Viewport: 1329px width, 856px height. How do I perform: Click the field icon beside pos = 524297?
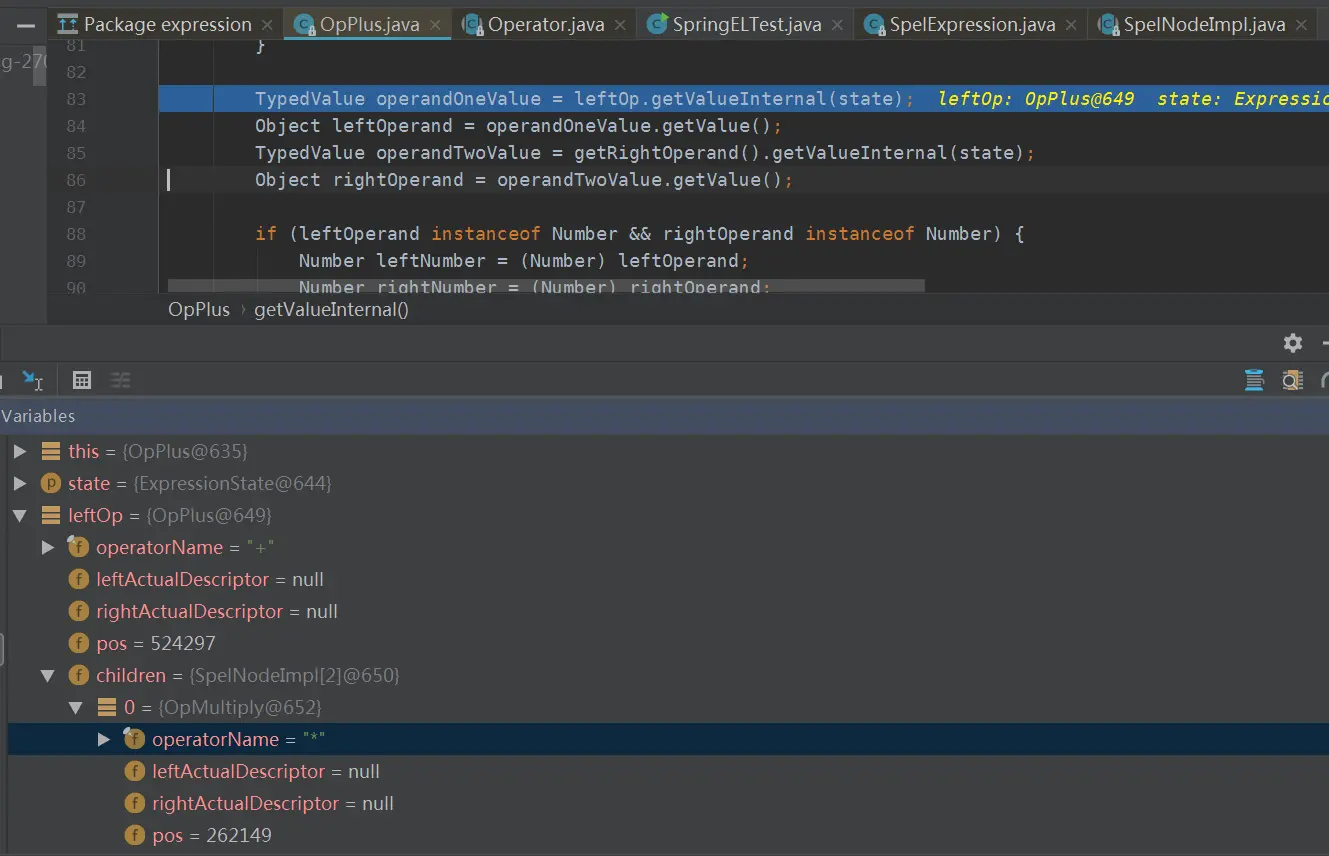(79, 643)
